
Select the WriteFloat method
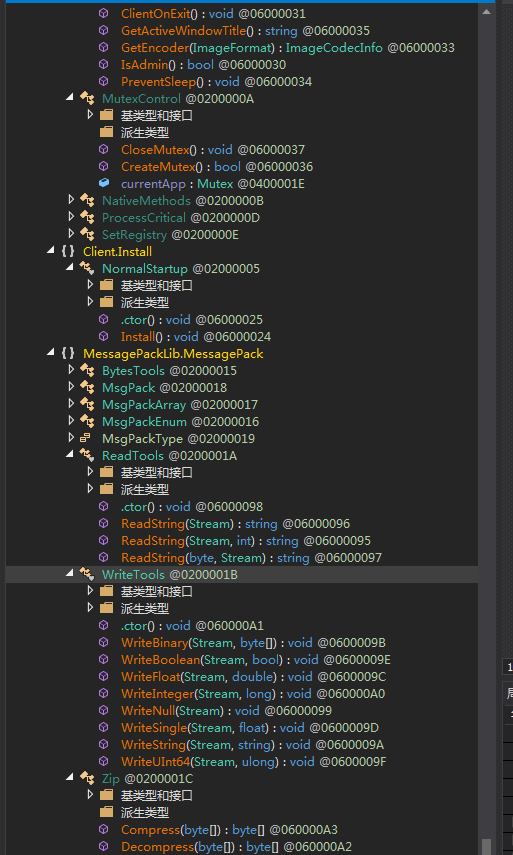coord(254,677)
